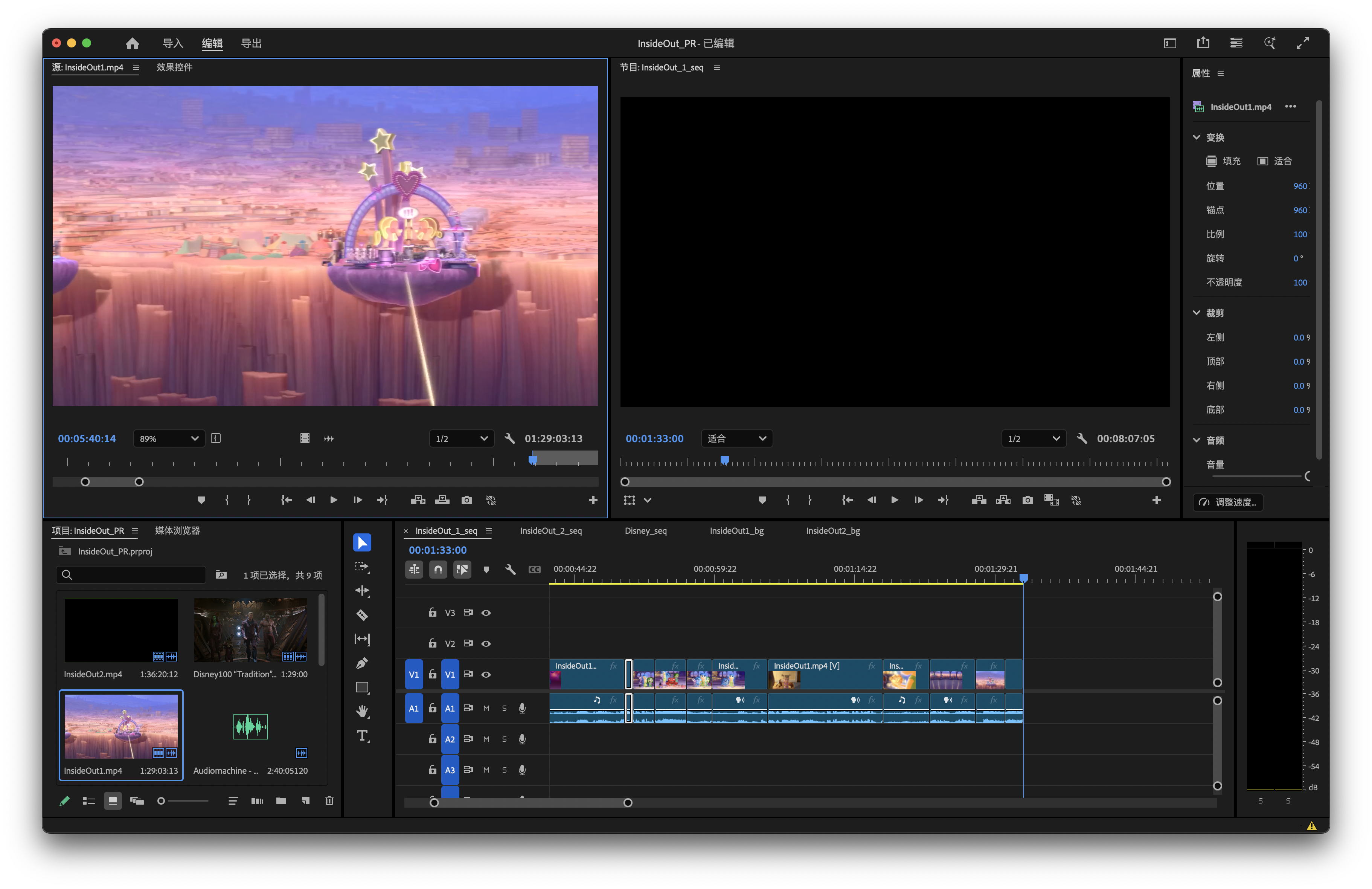Click the Project panel search field
Screen dimensions: 1372x889
coord(131,574)
